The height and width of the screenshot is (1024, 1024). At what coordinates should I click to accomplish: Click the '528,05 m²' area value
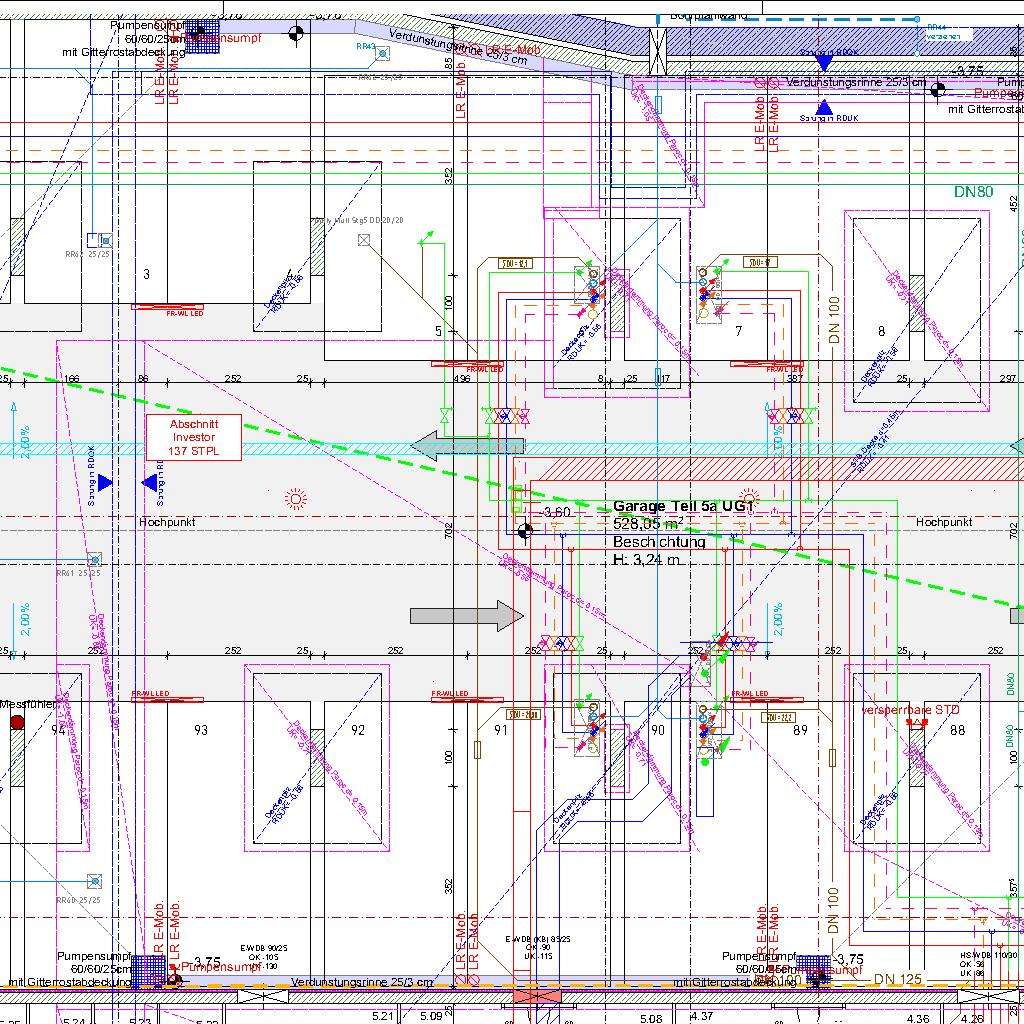click(648, 523)
